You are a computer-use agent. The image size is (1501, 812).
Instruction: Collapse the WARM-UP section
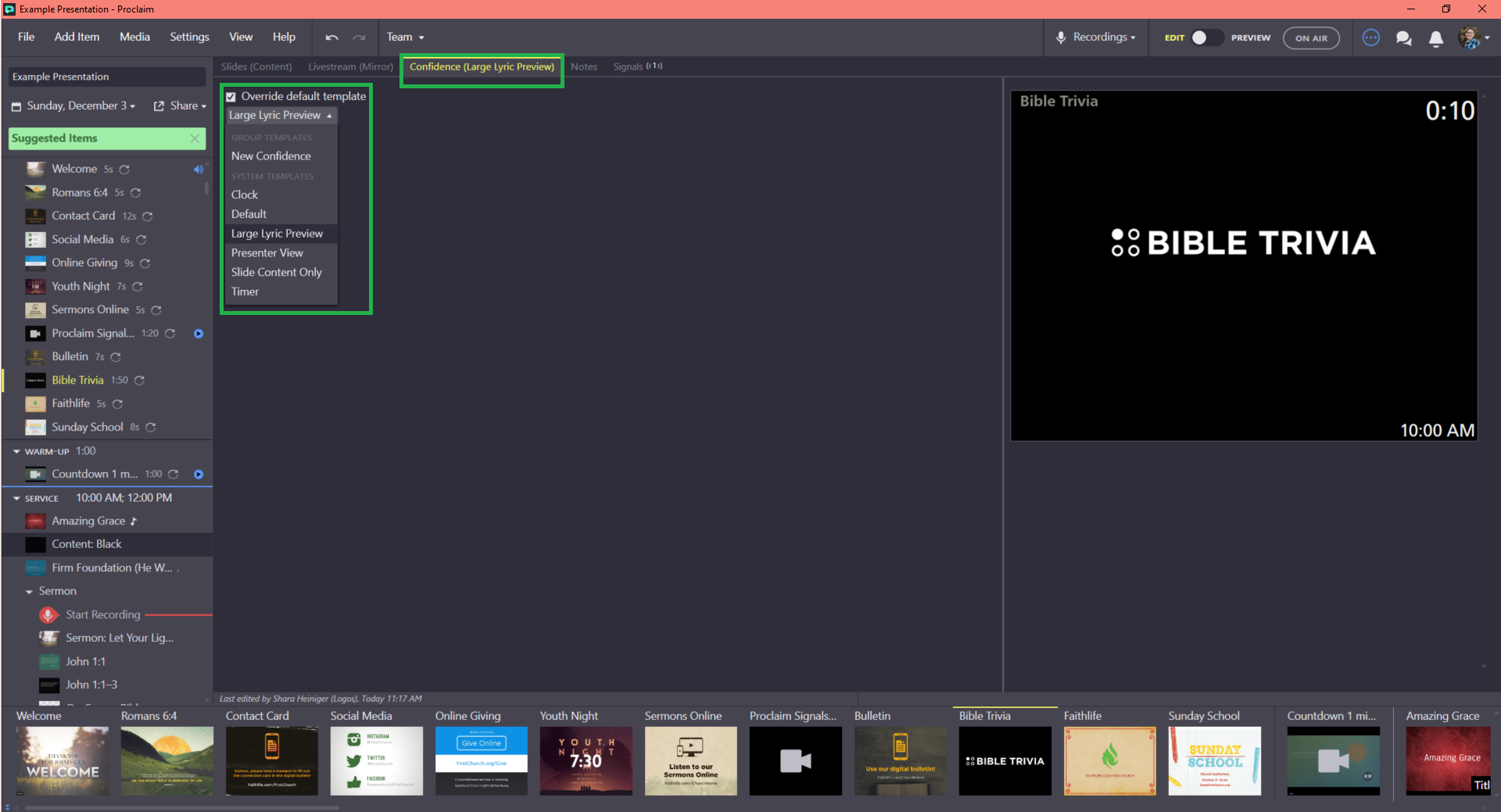pyautogui.click(x=16, y=452)
